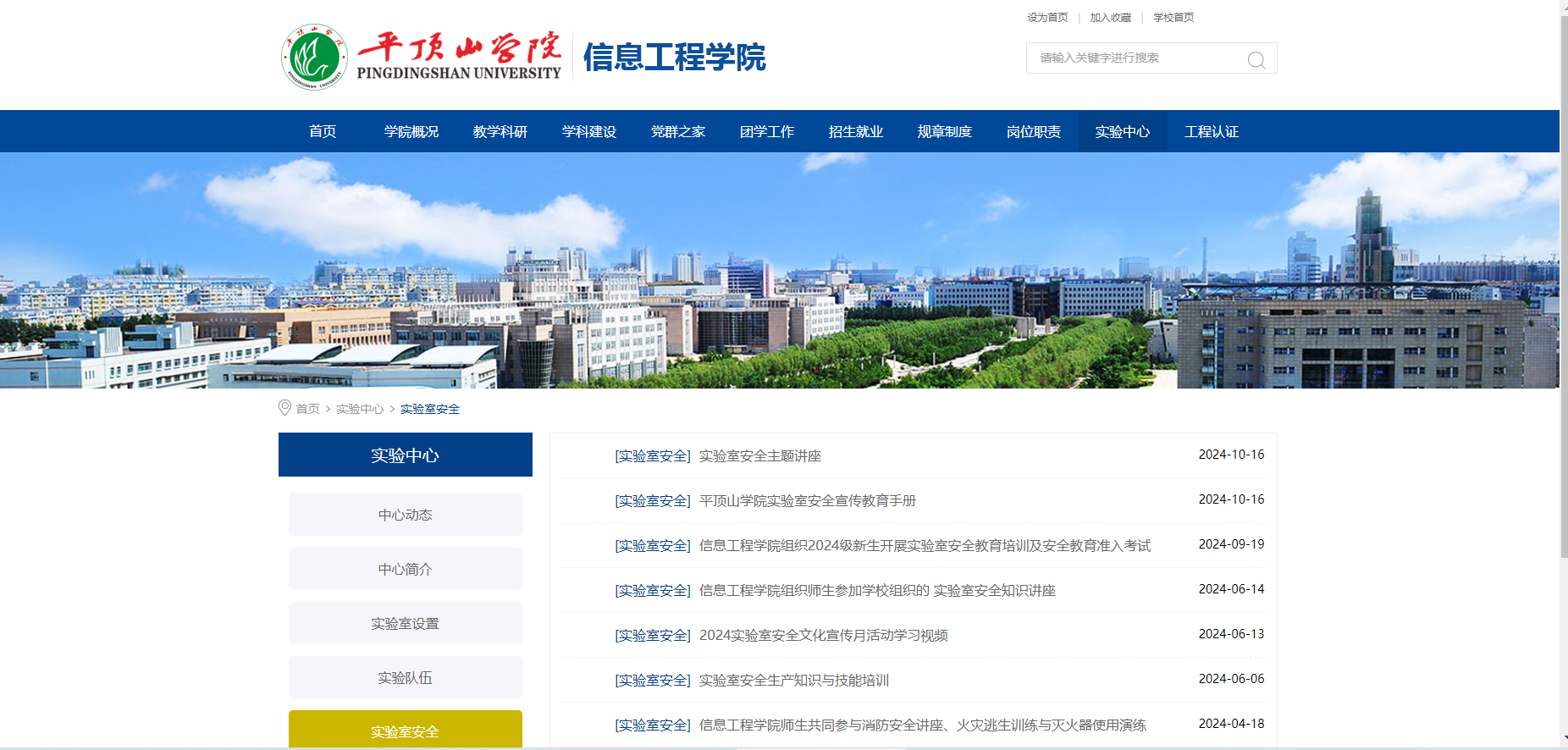Select 中心简介 in left sidebar

(405, 569)
